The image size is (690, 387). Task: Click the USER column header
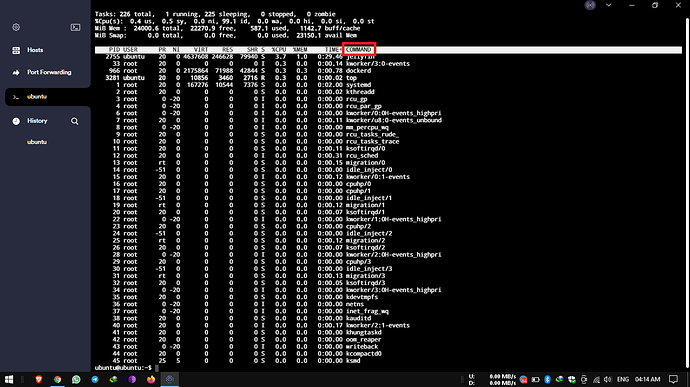point(130,50)
